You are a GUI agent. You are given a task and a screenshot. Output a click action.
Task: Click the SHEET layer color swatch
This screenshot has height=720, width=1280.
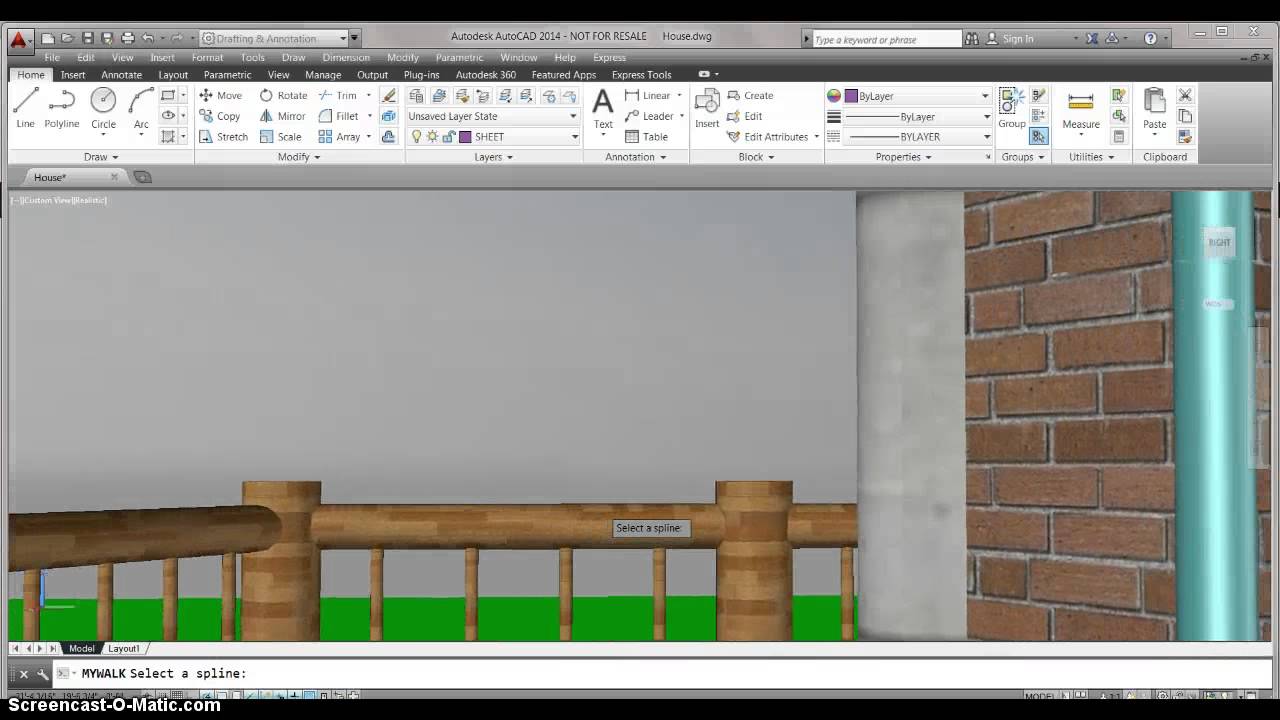[x=465, y=137]
